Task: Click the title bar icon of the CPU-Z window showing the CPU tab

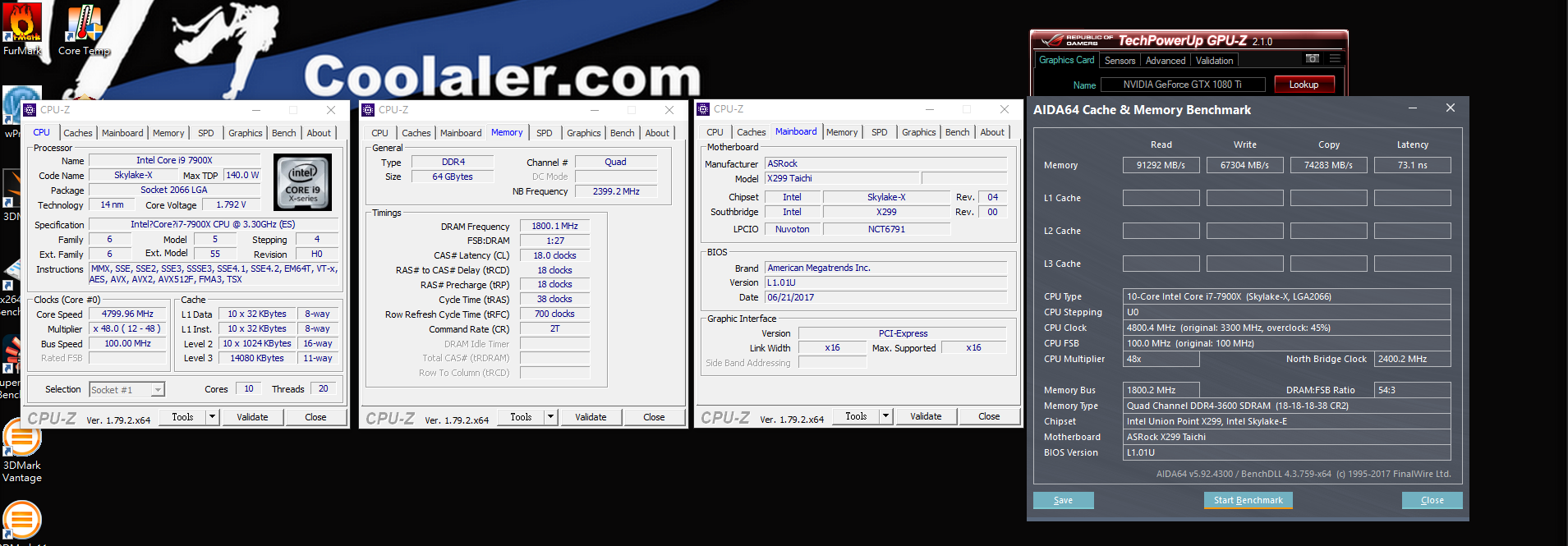Action: tap(30, 110)
